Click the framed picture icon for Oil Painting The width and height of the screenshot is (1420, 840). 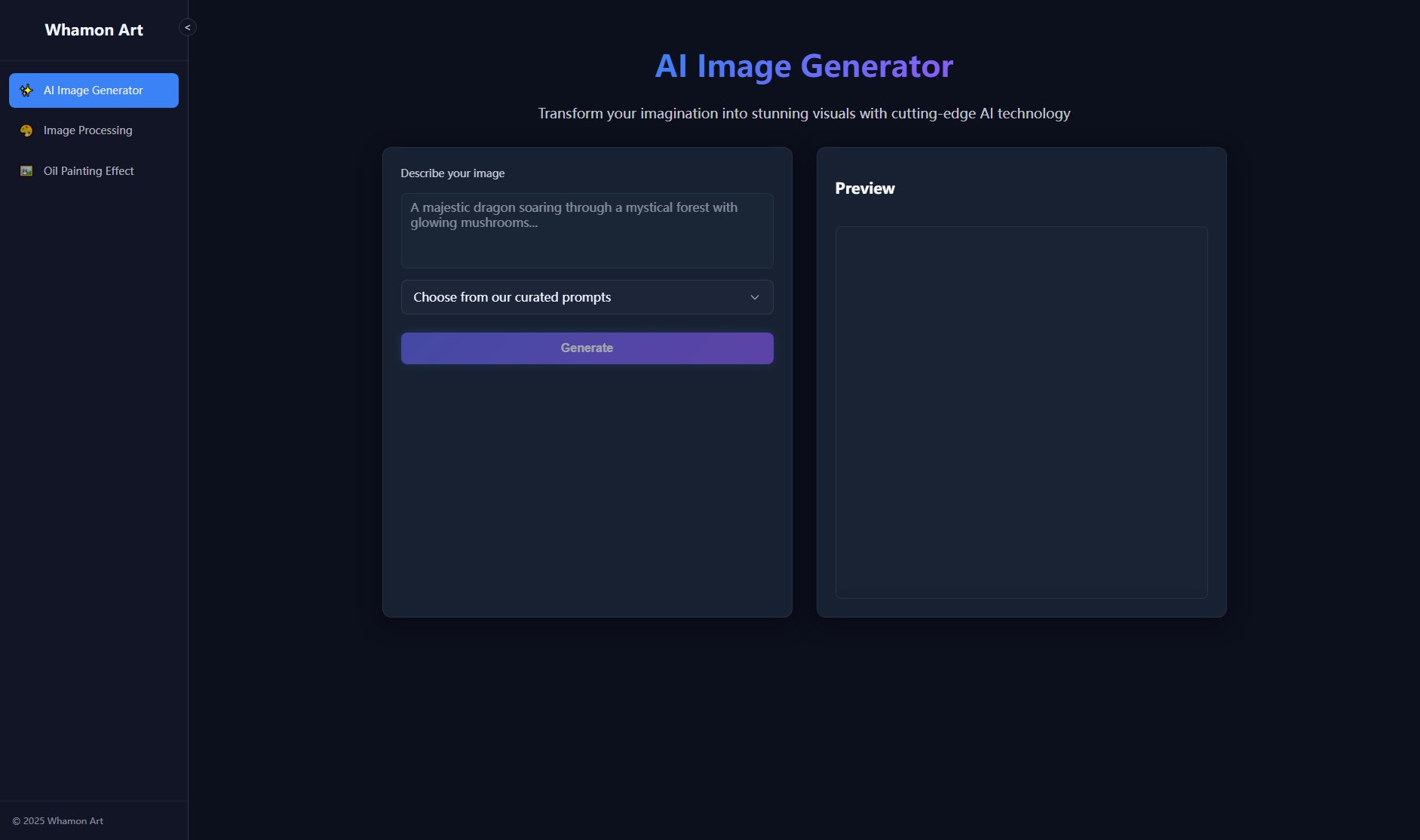(x=26, y=171)
